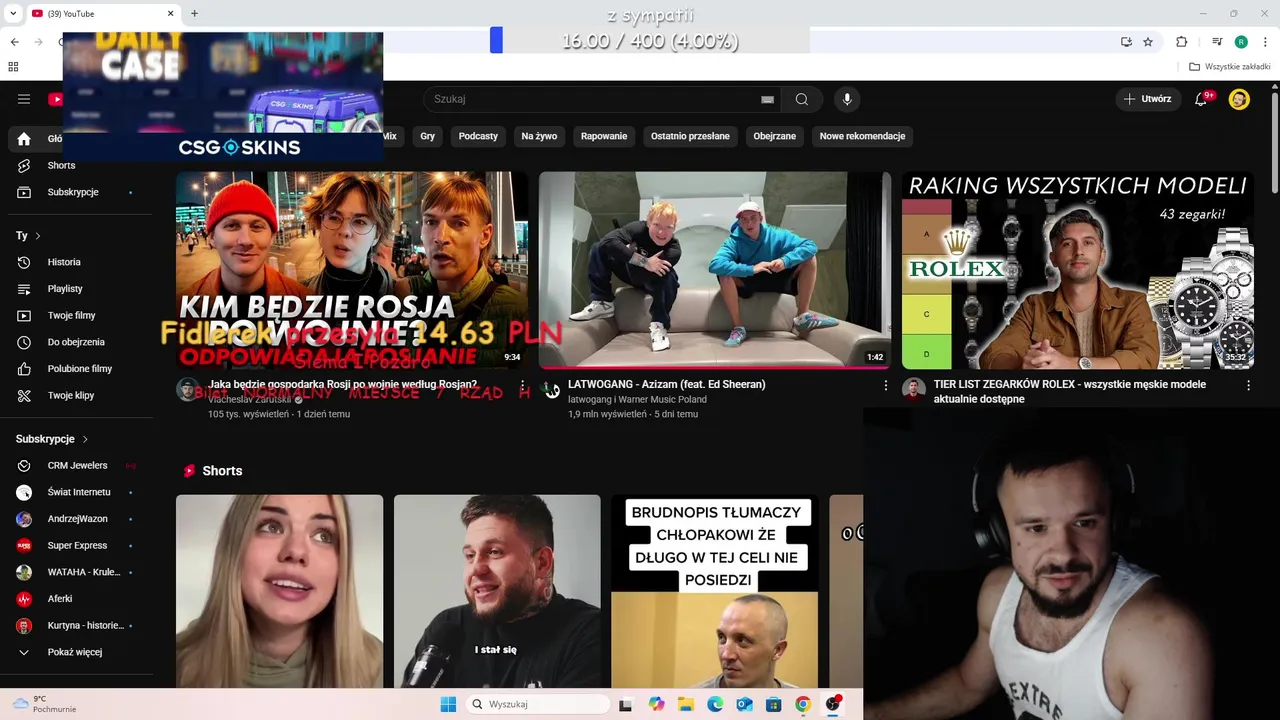Open Microsoft Edge from the taskbar

pos(715,704)
